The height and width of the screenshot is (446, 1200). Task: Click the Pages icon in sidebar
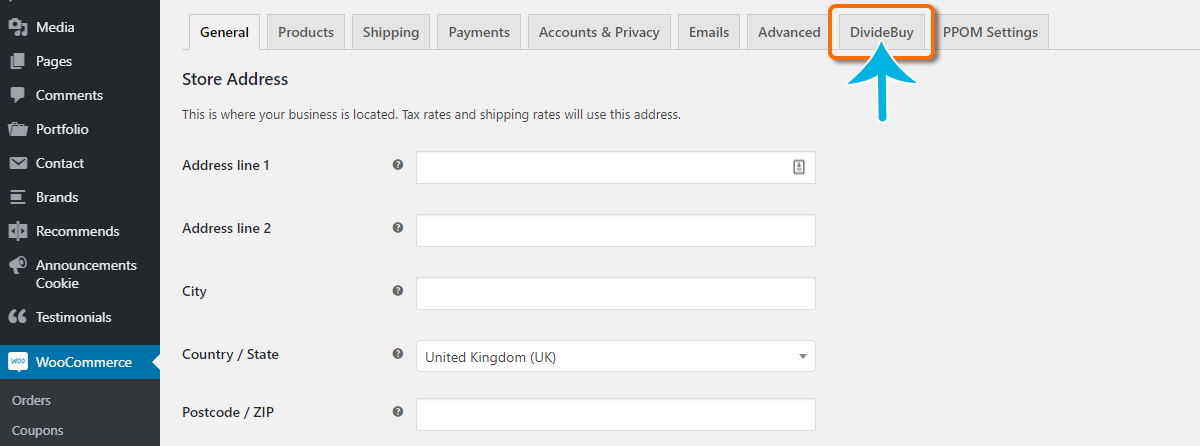[x=17, y=61]
